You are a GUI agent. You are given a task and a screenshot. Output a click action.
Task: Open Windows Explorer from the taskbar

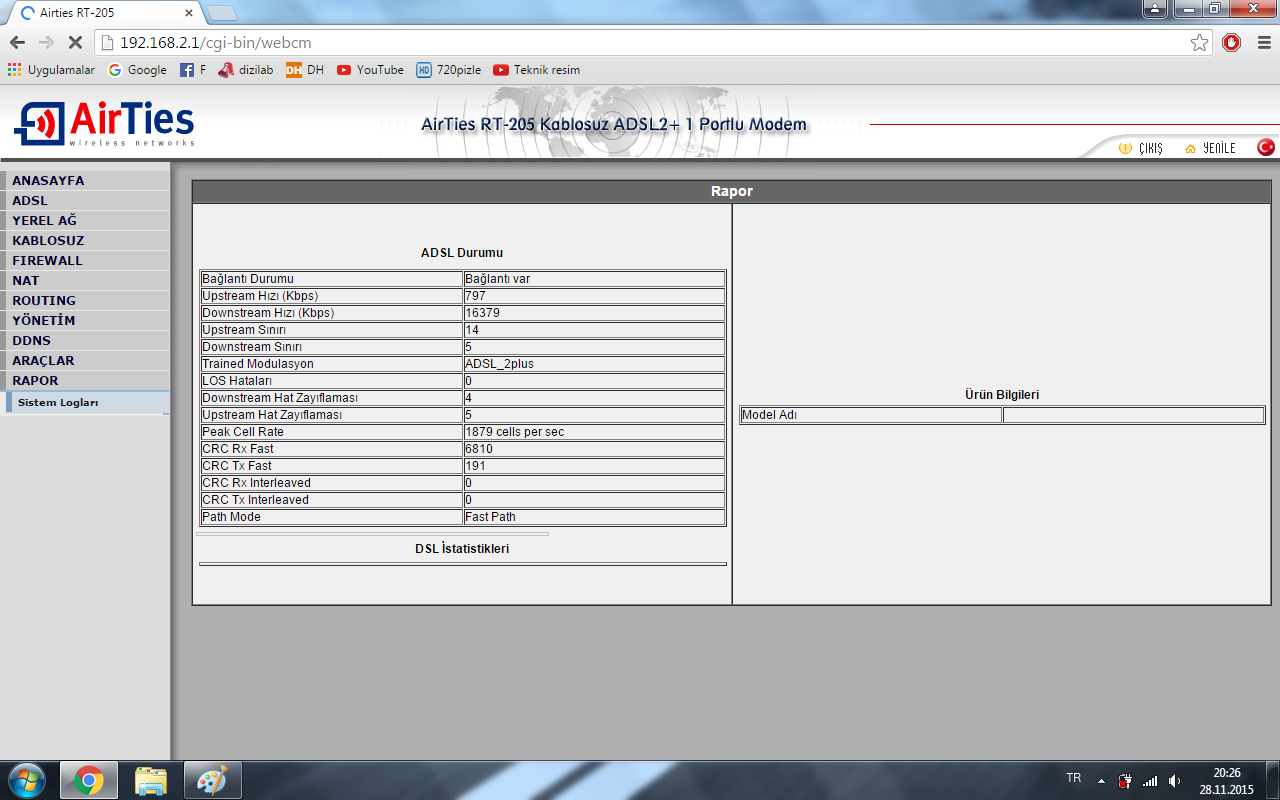(x=151, y=780)
